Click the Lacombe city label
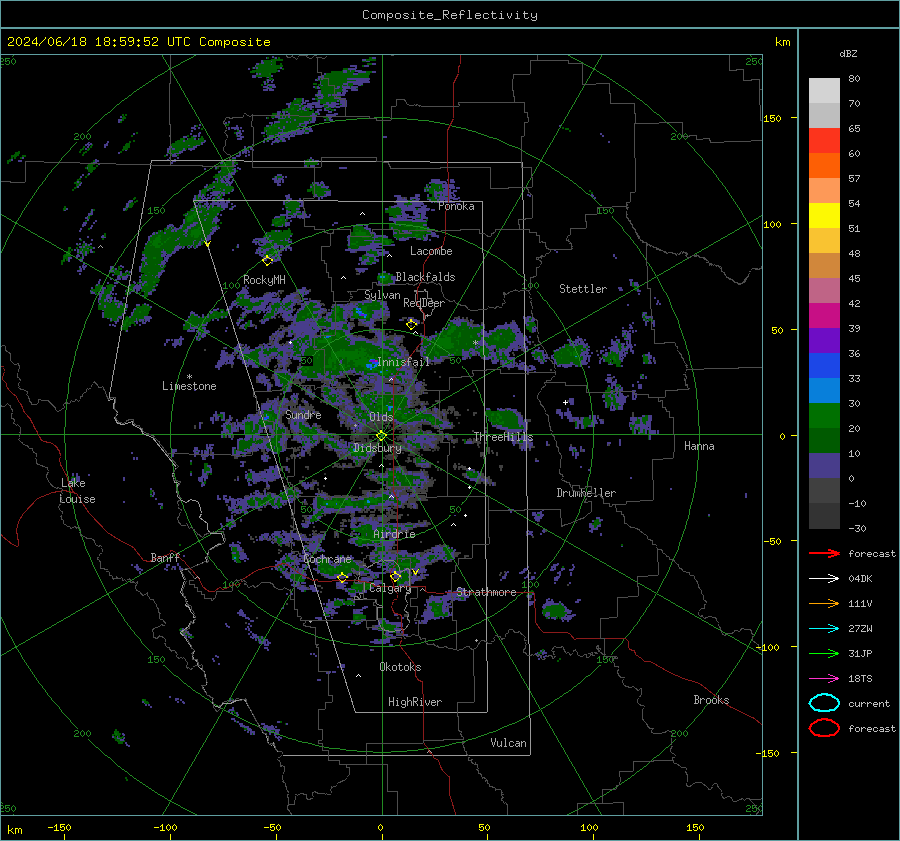The image size is (900, 841). point(431,251)
